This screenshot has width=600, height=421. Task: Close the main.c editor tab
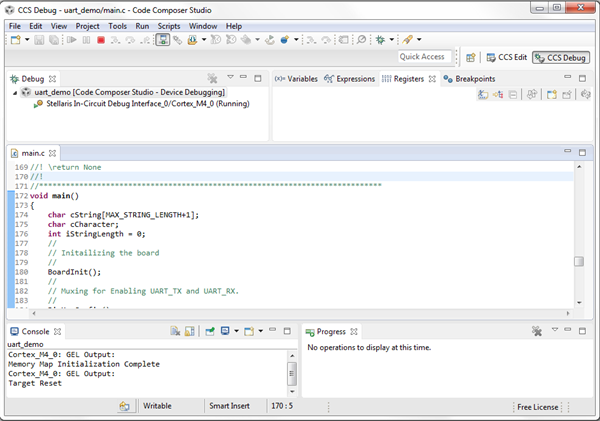click(52, 153)
